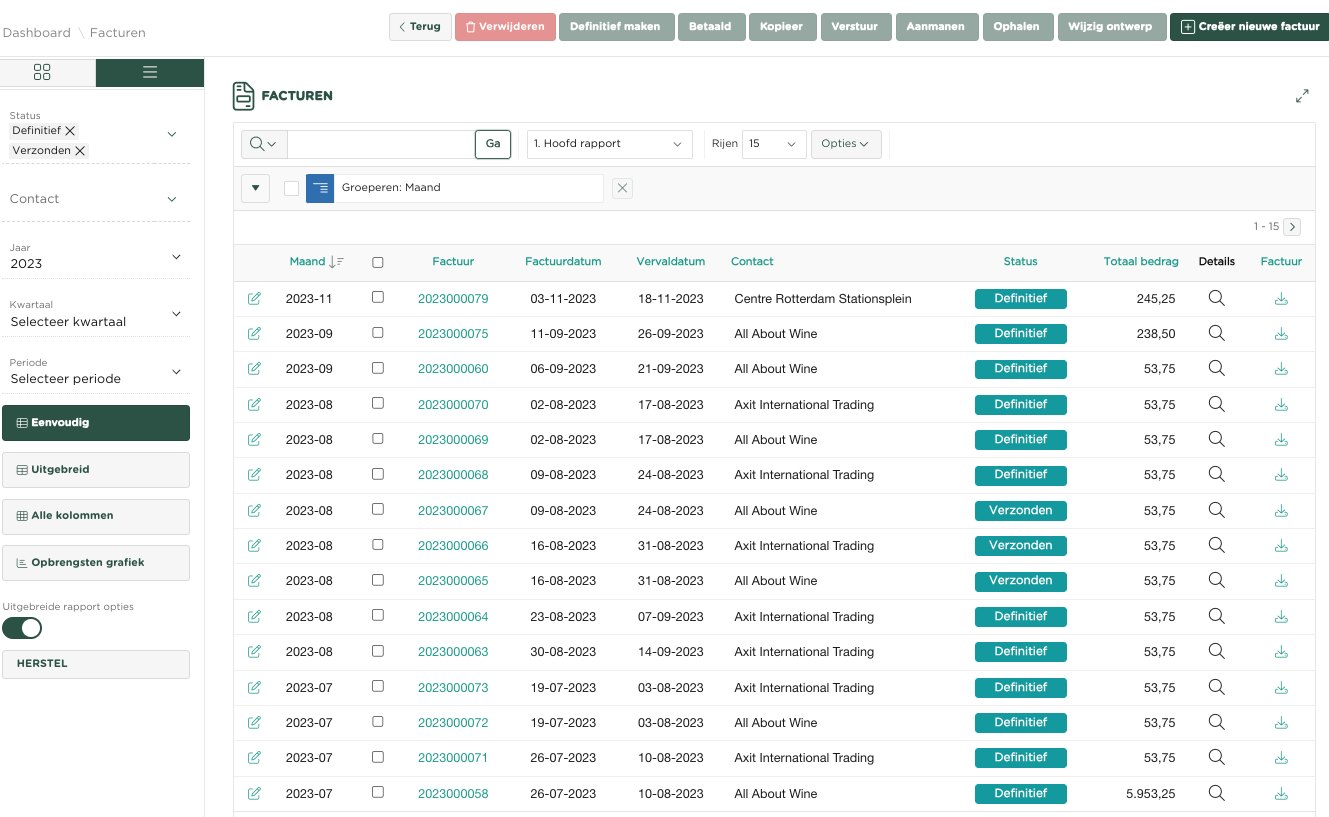
Task: Disable the Groeperen: Maand filter checkbox
Action: (291, 188)
